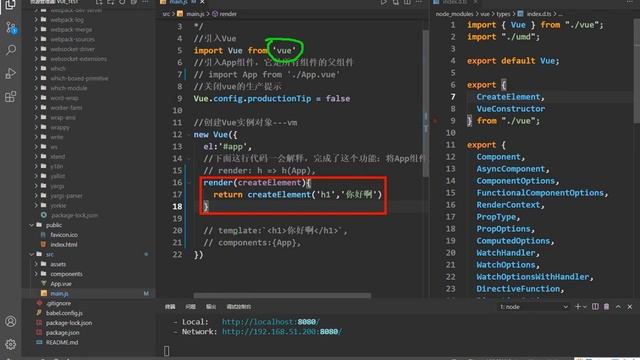Open favicon.ico in the explorer
The image size is (640, 360).
tap(64, 235)
